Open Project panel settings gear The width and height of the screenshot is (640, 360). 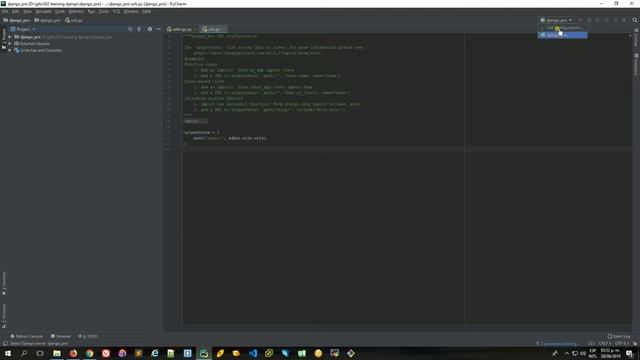150,29
